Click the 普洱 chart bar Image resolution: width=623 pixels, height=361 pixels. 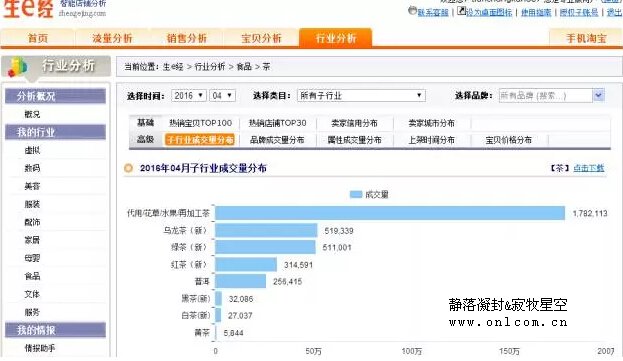240,281
